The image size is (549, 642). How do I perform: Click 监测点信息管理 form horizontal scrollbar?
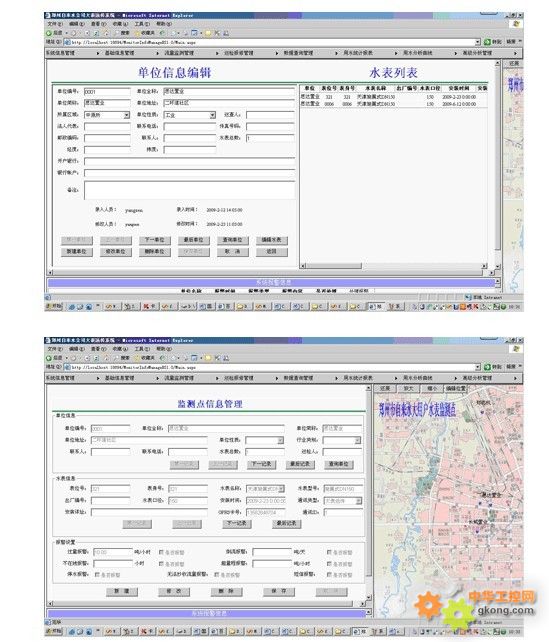pyautogui.click(x=207, y=604)
